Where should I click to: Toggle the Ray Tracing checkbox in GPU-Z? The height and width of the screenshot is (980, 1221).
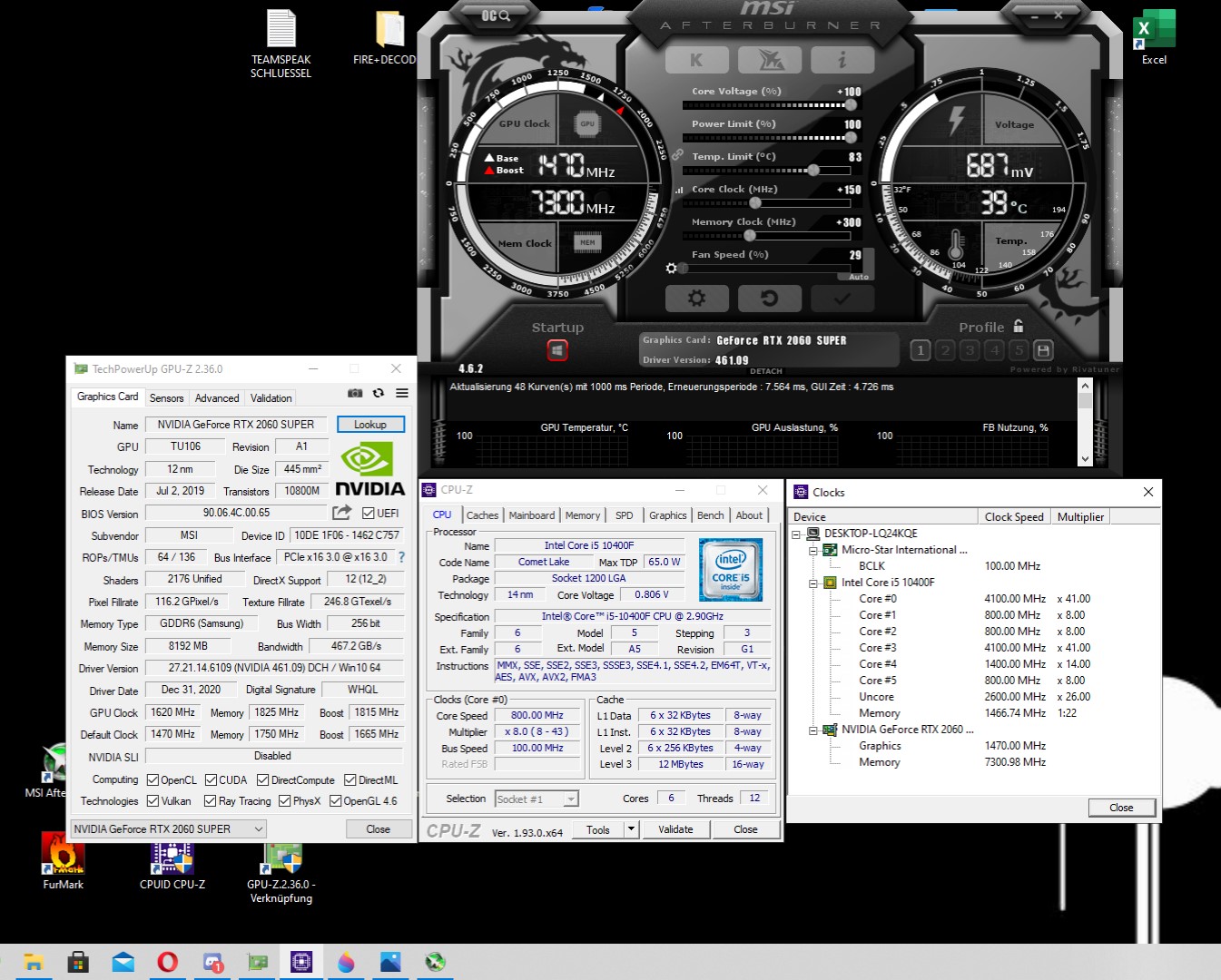coord(210,801)
